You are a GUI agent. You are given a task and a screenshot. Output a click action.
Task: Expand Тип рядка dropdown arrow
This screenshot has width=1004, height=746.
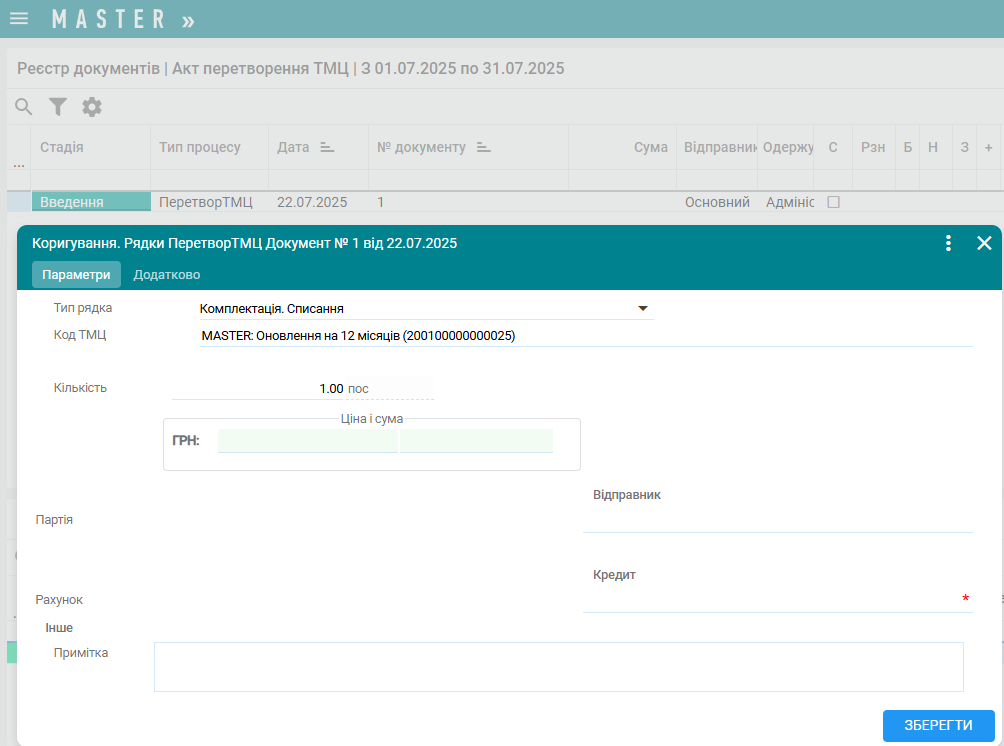click(x=643, y=309)
